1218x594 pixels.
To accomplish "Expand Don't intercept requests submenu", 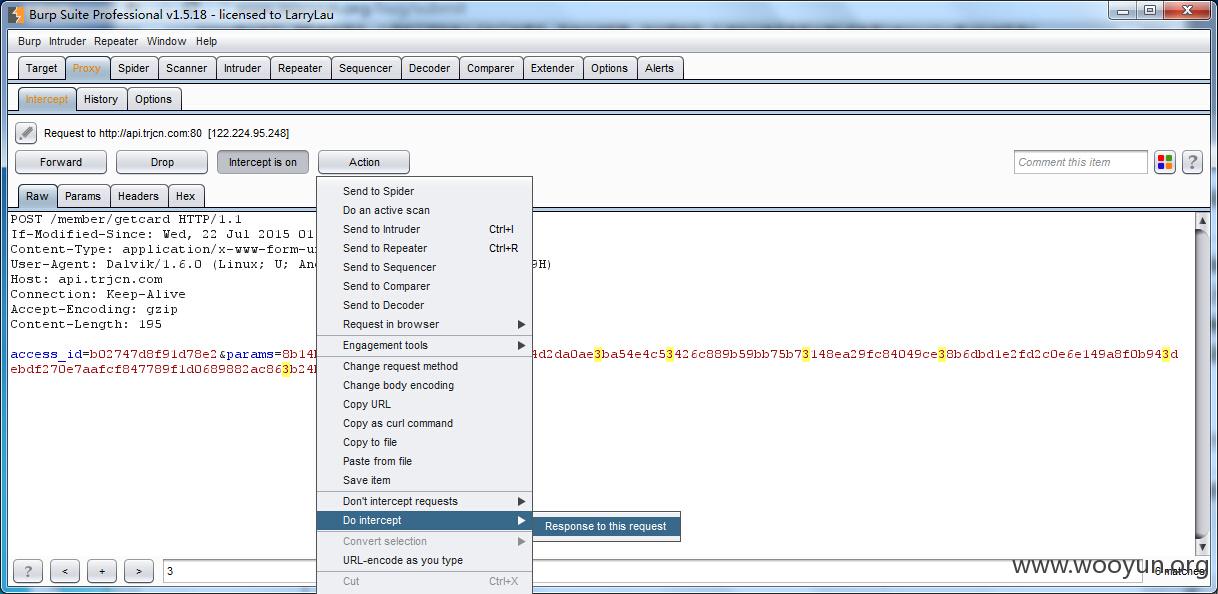I will 424,501.
